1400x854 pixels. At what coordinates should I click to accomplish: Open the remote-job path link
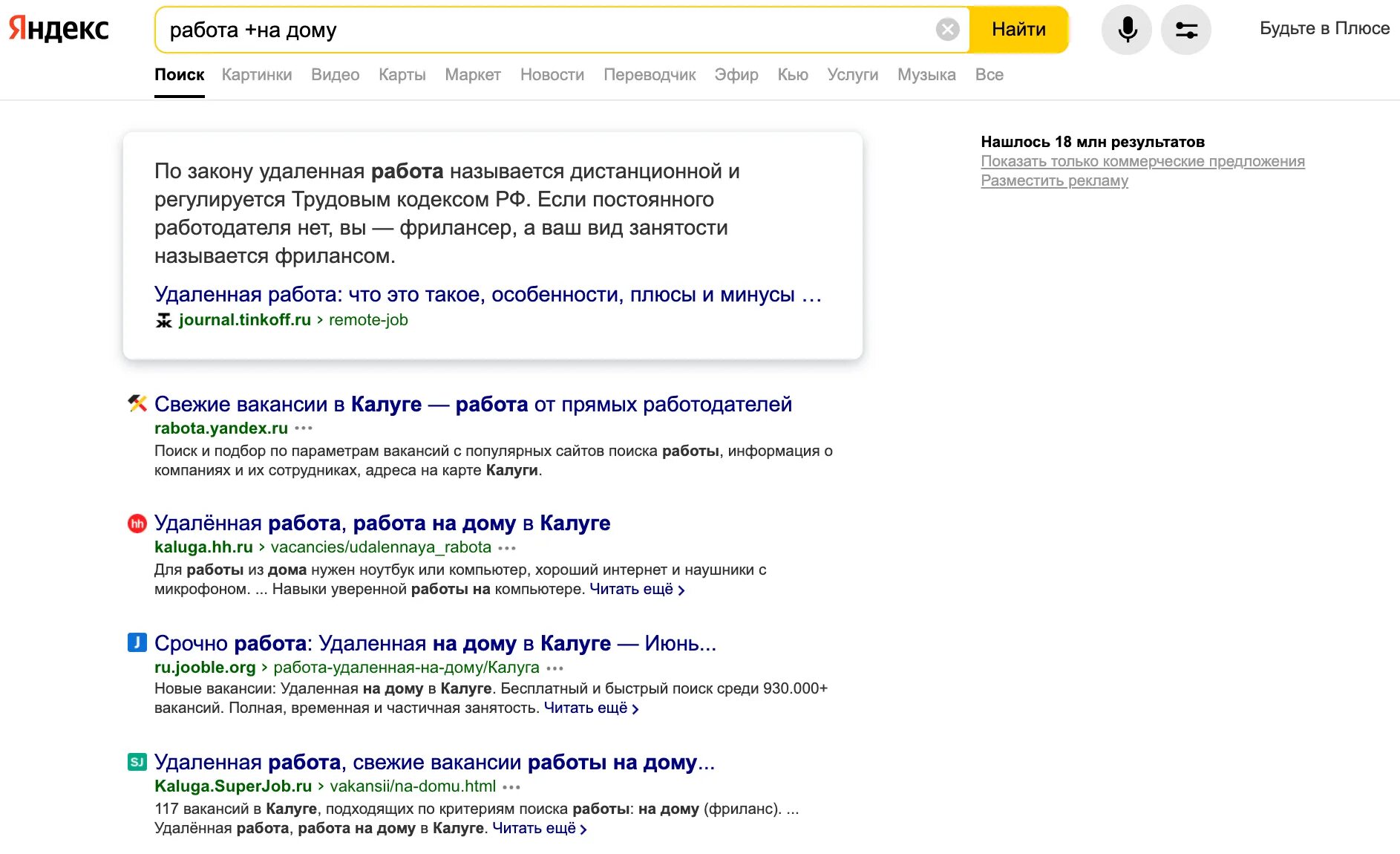tap(368, 319)
